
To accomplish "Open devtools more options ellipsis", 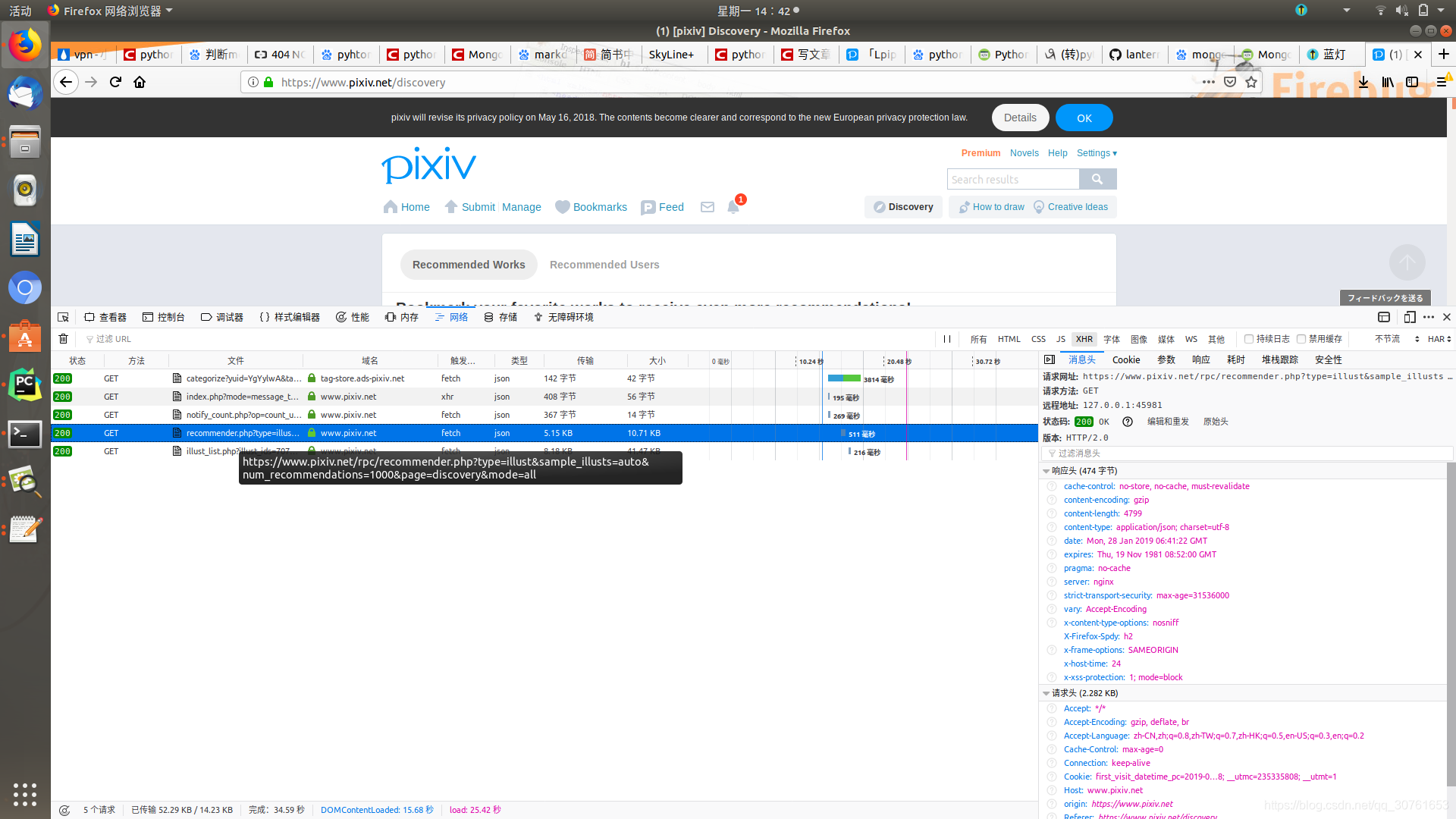I will point(1429,317).
